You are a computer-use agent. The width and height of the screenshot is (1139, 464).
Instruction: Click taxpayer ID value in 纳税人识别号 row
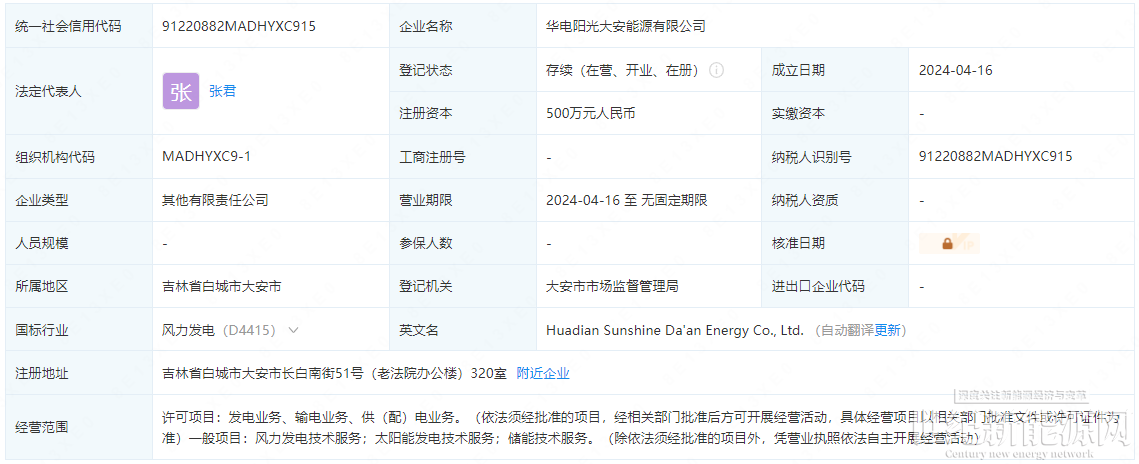point(995,157)
